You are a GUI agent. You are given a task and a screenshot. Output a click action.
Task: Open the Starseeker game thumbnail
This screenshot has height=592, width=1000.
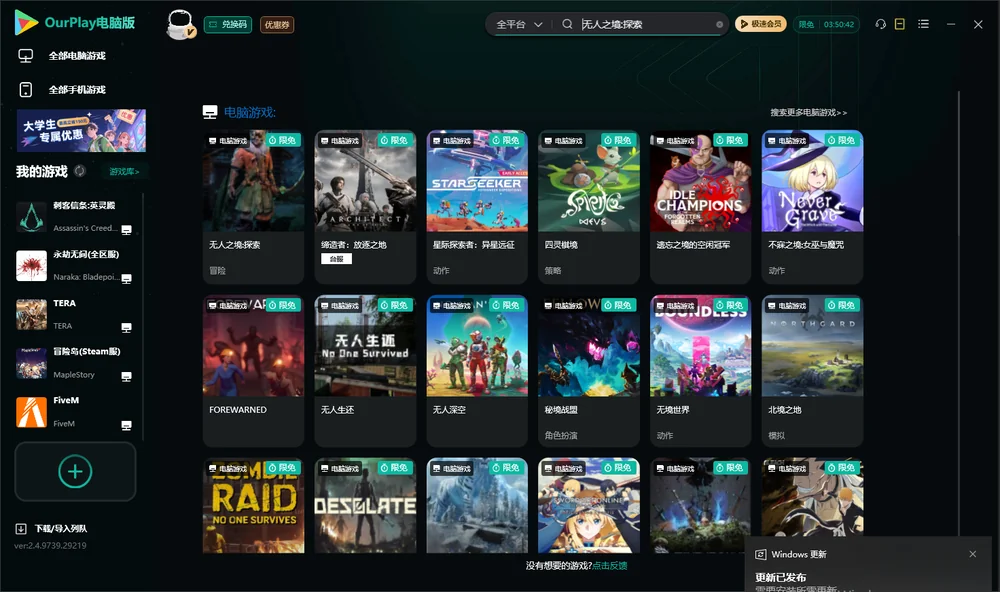click(477, 181)
